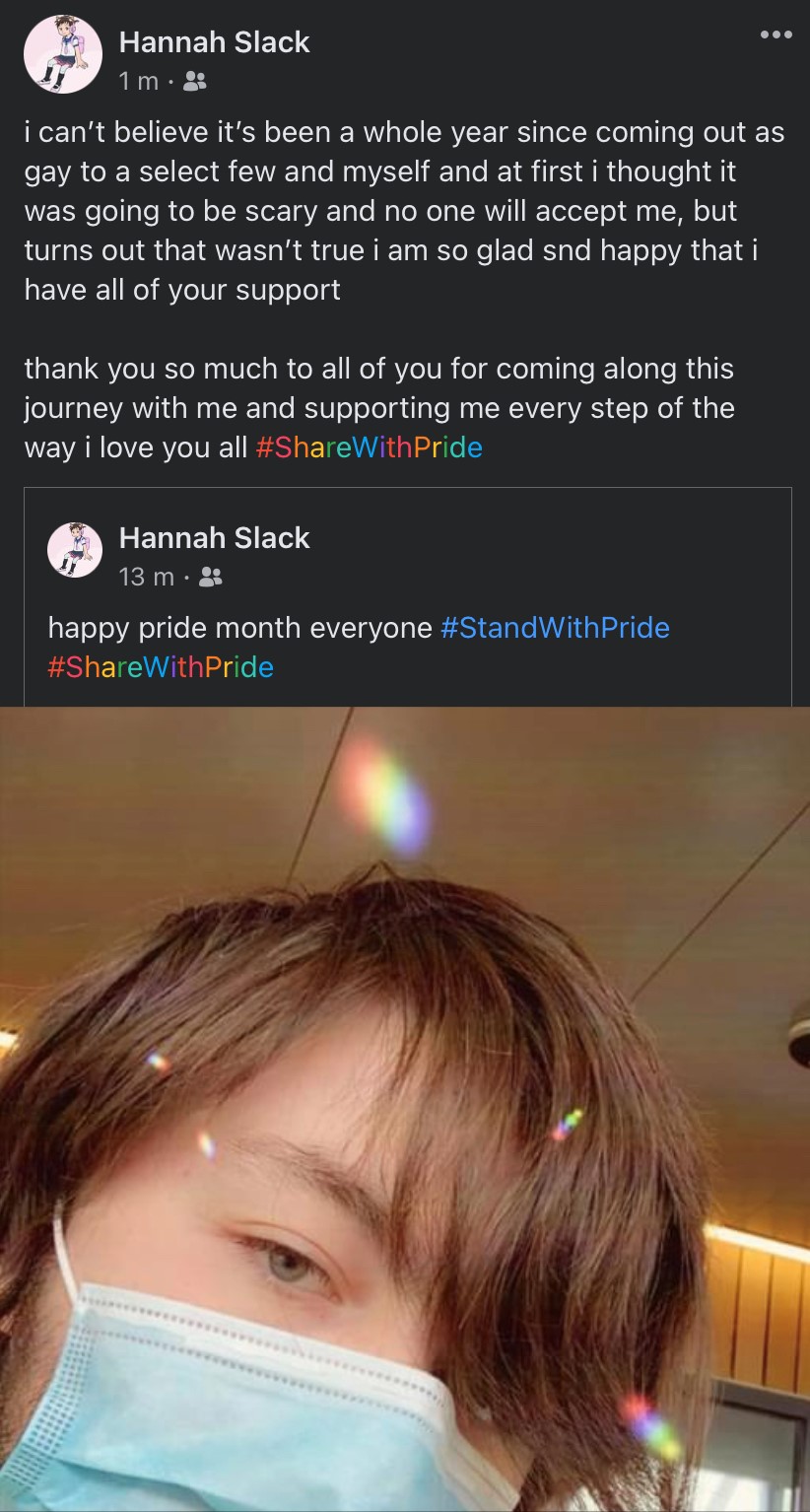Open the #ShareWithPride hashtag in the shared post

click(161, 667)
